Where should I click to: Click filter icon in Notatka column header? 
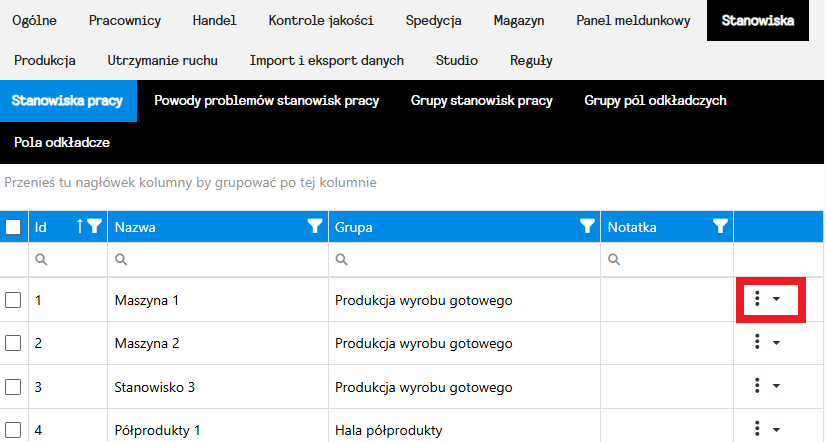[x=720, y=227]
